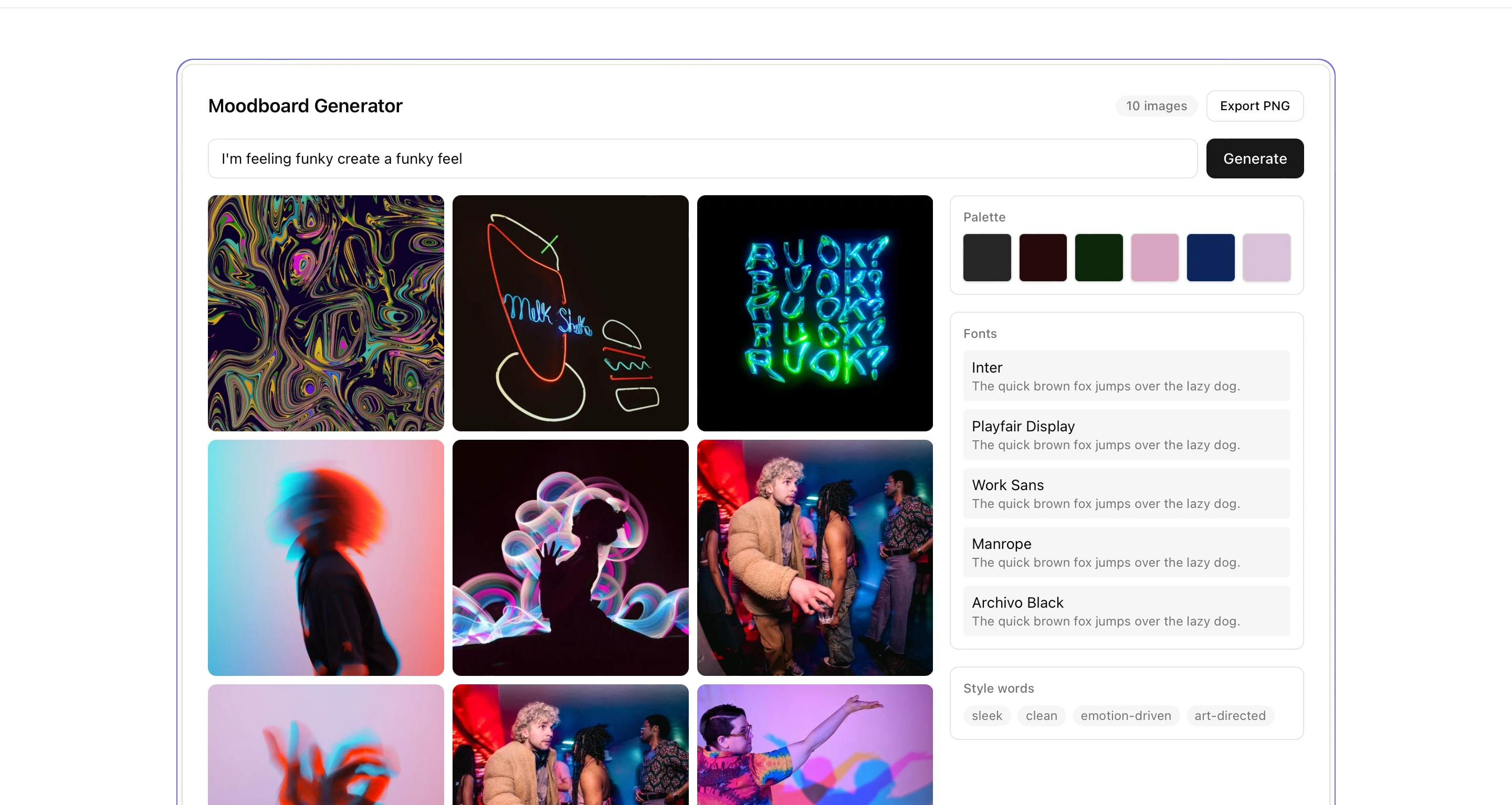Select the pink palette swatch
Screen dimensions: 1512x805
click(x=1154, y=258)
